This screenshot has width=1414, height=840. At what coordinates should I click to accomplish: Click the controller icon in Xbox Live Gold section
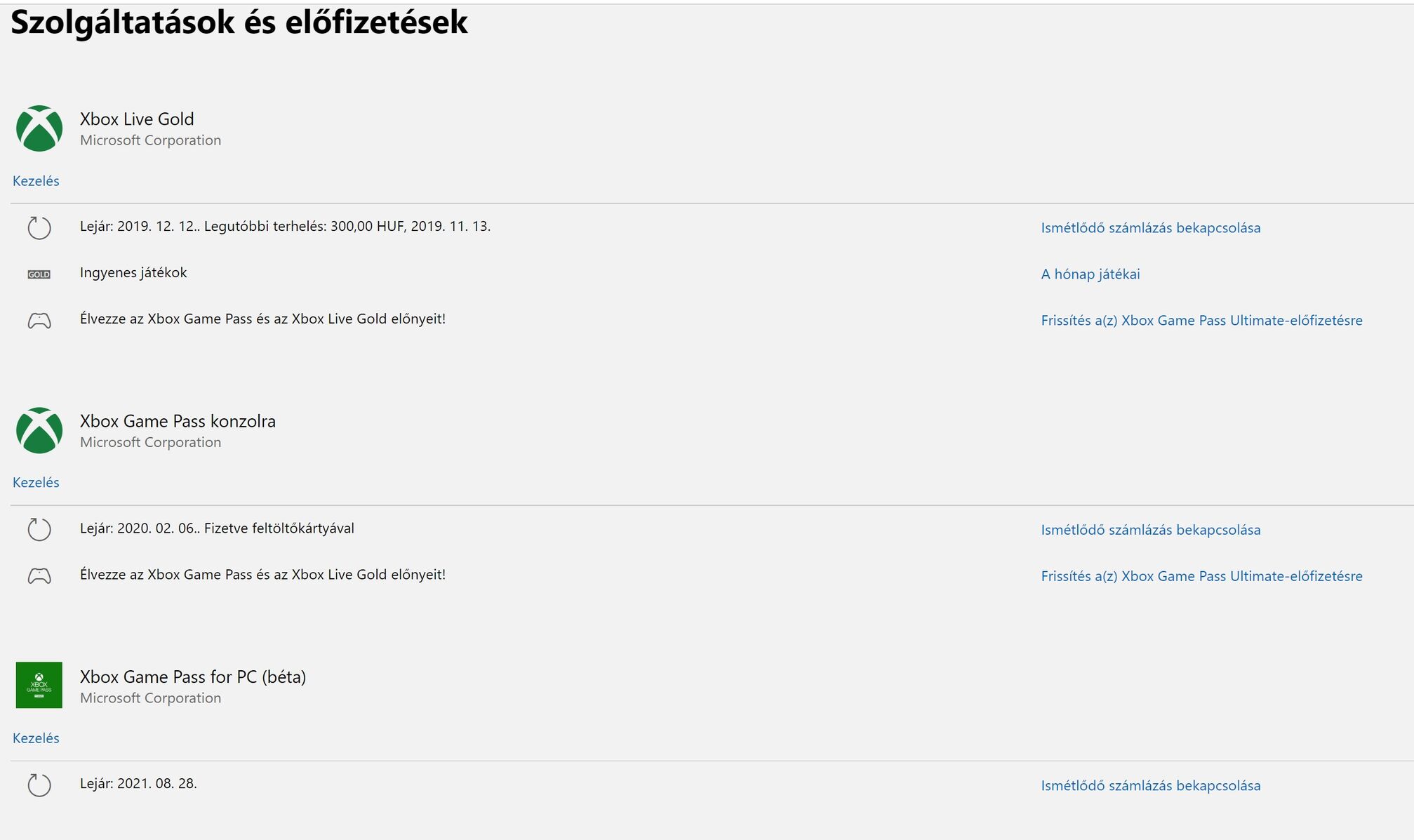point(39,321)
